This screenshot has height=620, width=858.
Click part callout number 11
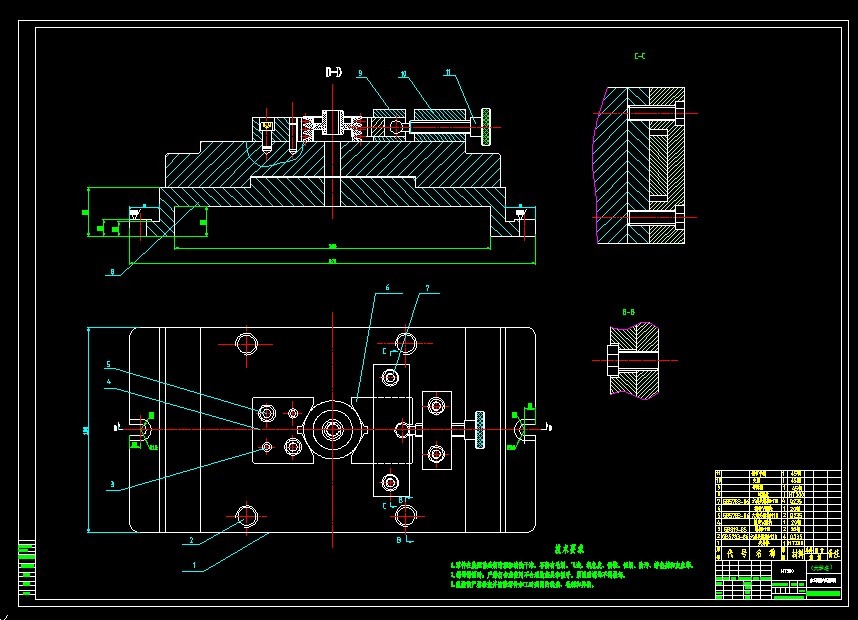coord(448,72)
